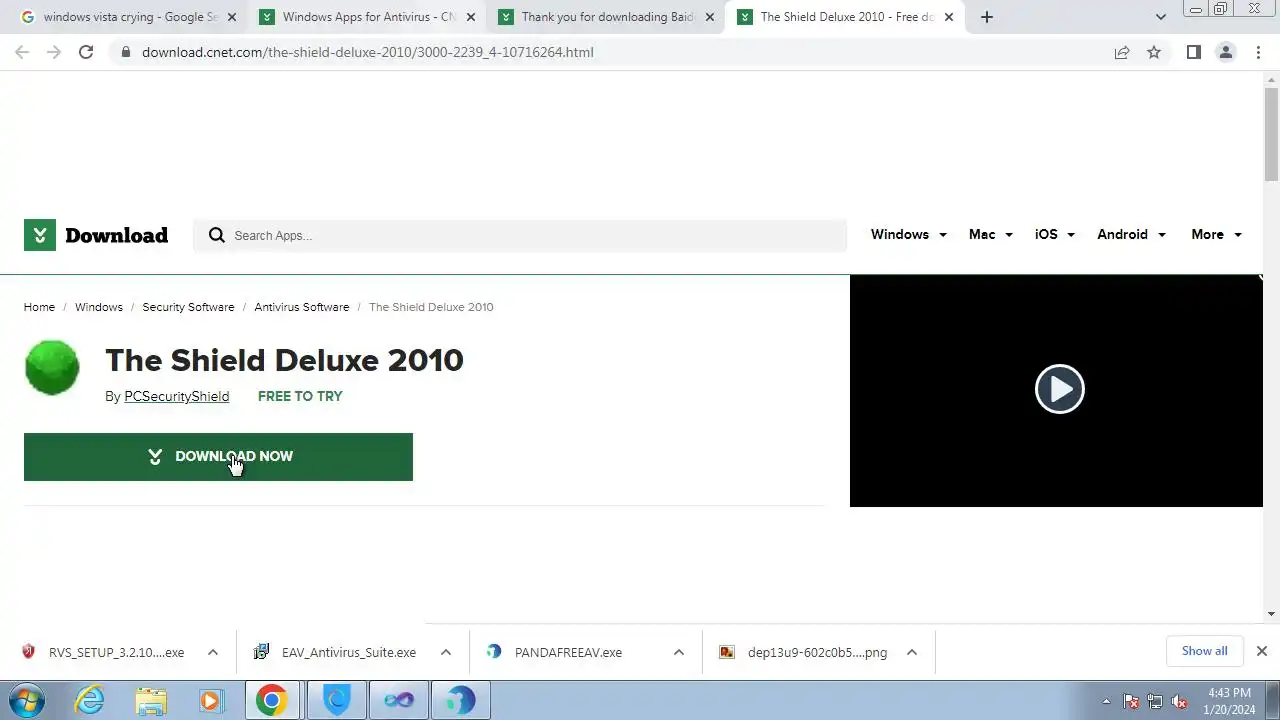Launch Internet Explorer from taskbar
The width and height of the screenshot is (1280, 720).
coord(90,700)
